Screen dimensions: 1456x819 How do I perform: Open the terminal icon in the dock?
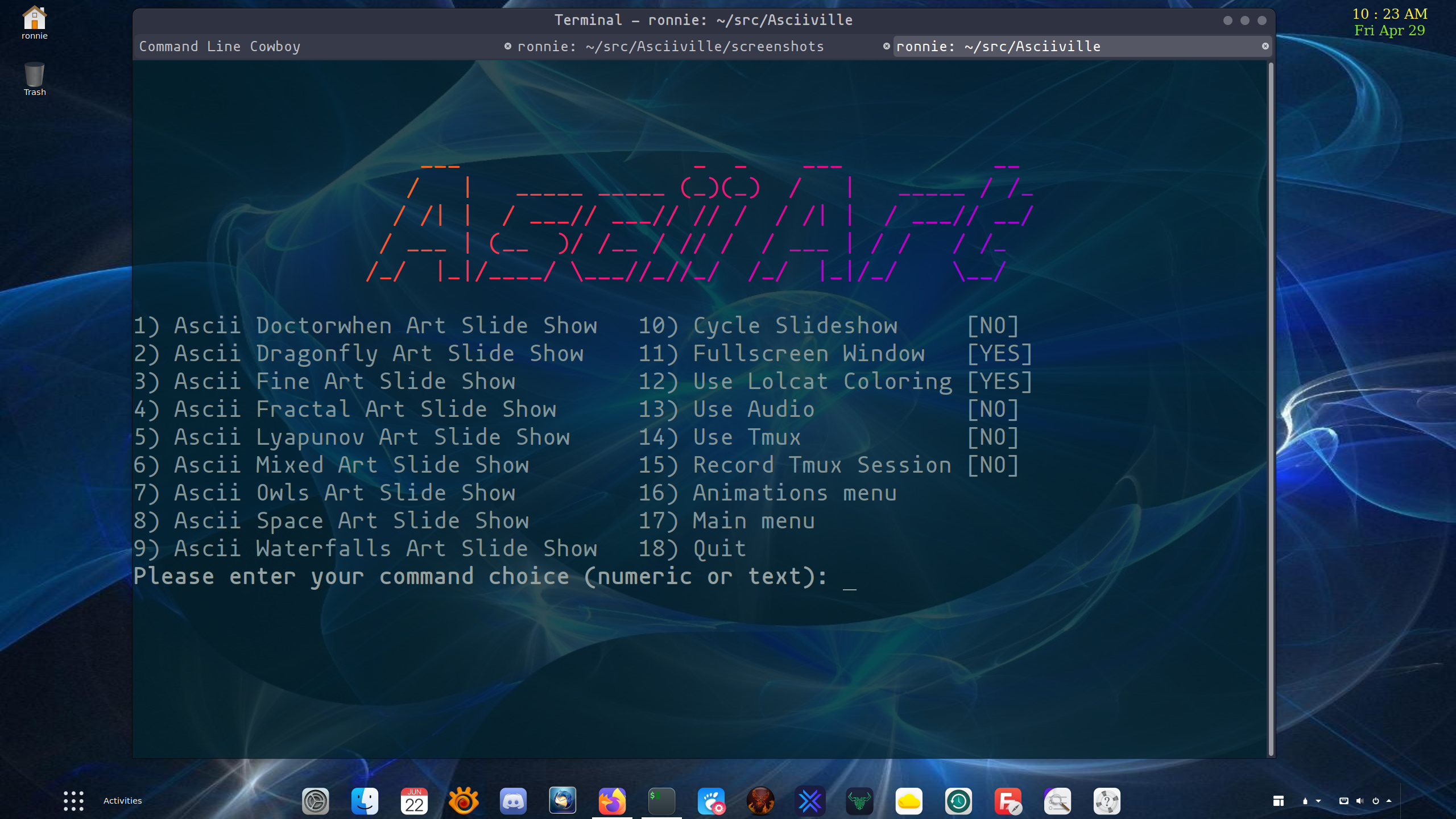(661, 801)
